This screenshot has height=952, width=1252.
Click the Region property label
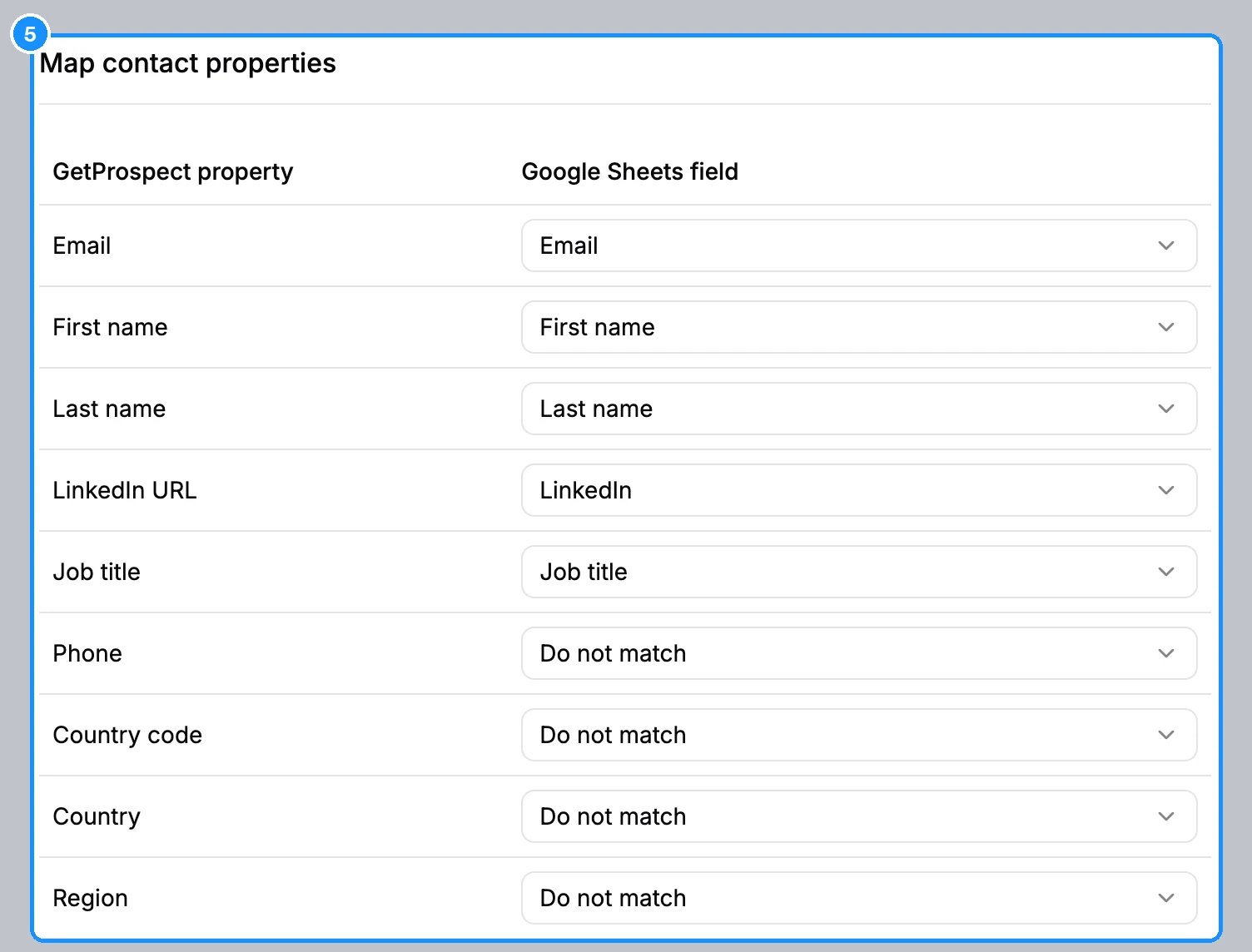91,898
